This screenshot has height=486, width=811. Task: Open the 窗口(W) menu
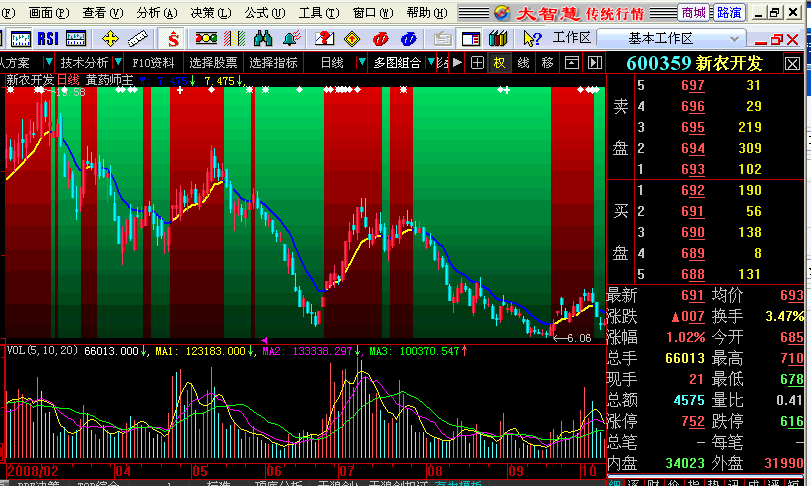(373, 12)
